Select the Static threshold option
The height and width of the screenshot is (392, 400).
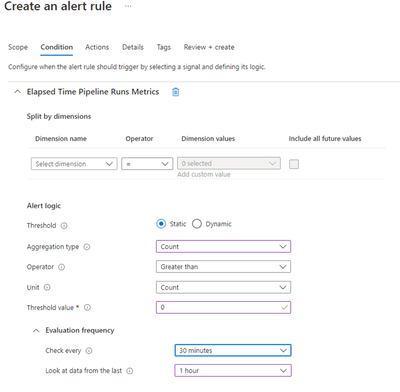161,224
